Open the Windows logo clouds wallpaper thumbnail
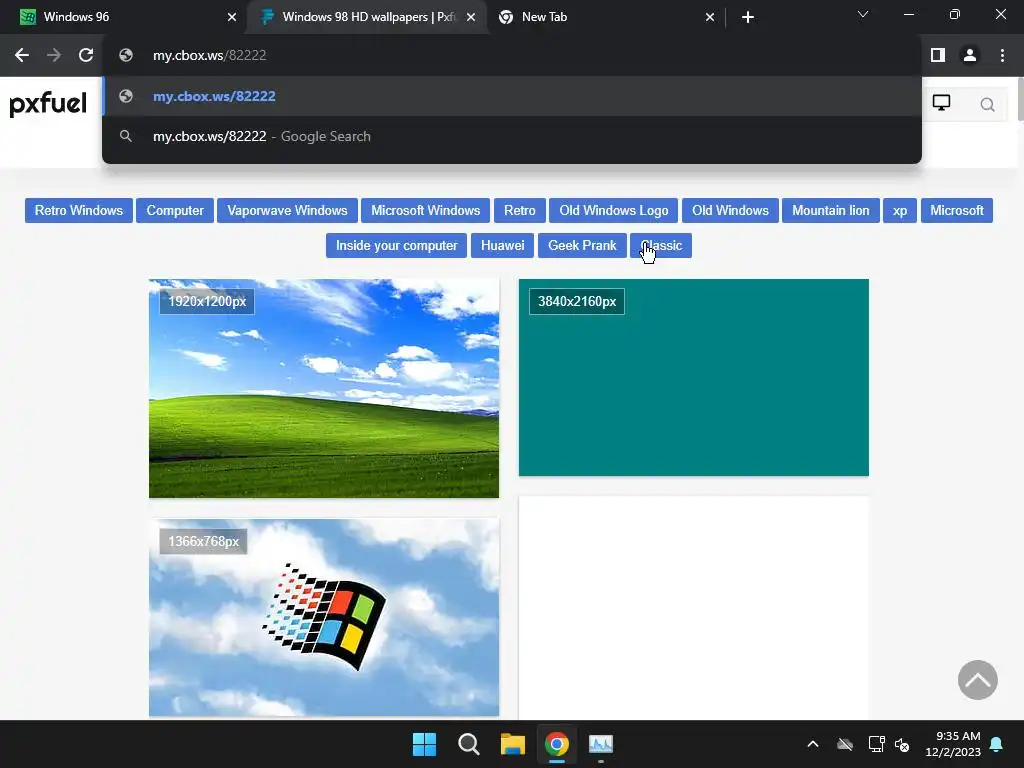Screen dimensions: 1024x768 pyautogui.click(x=324, y=617)
